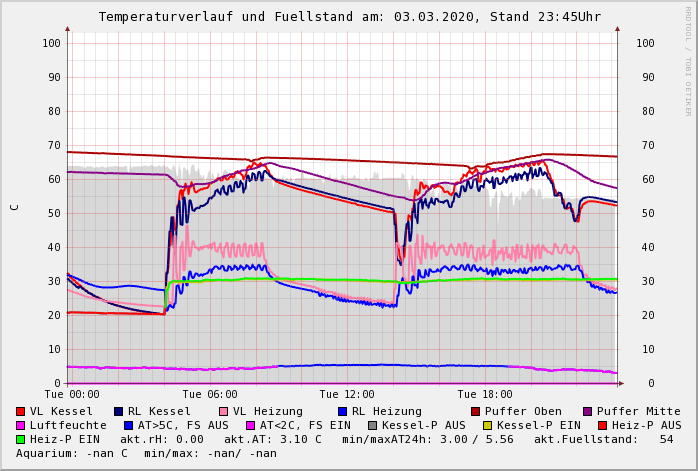Click the red VL Kessel legend swatch

point(21,411)
